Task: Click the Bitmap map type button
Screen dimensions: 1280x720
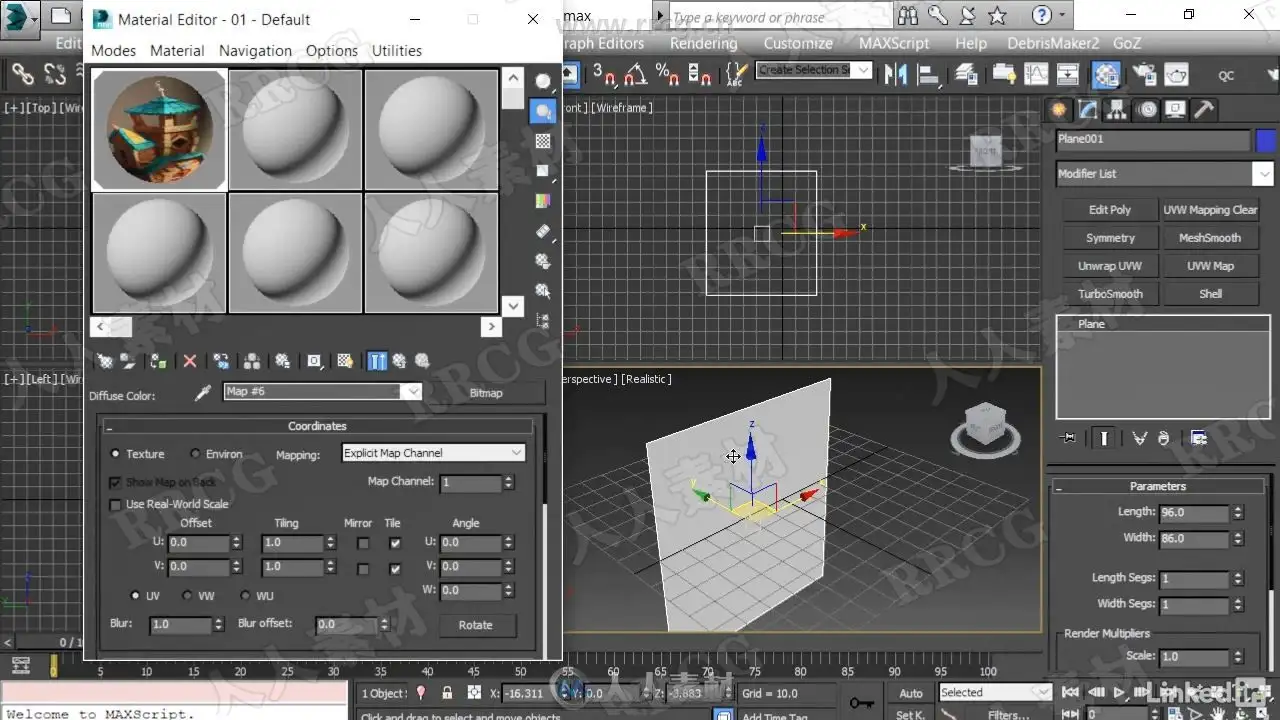Action: click(486, 393)
